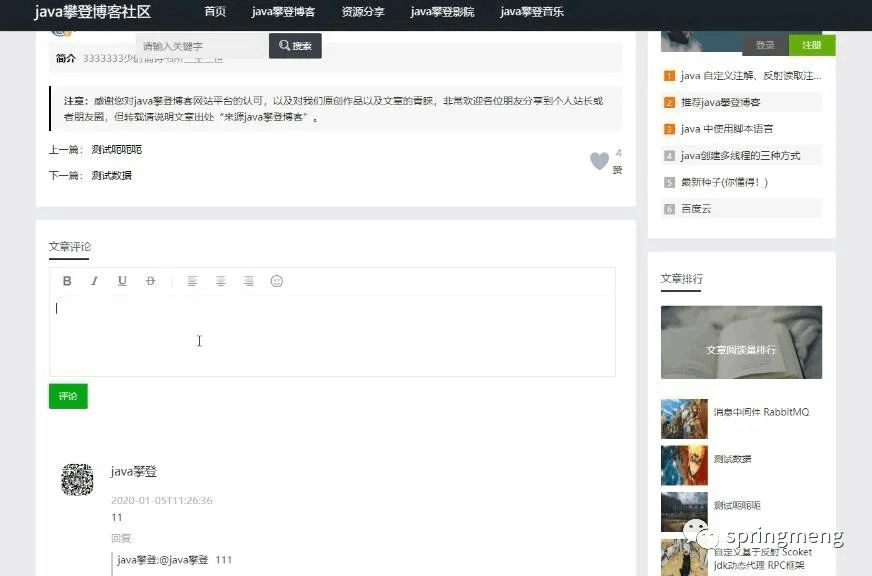872x576 pixels.
Task: Apply bold formatting in comment editor
Action: point(67,281)
